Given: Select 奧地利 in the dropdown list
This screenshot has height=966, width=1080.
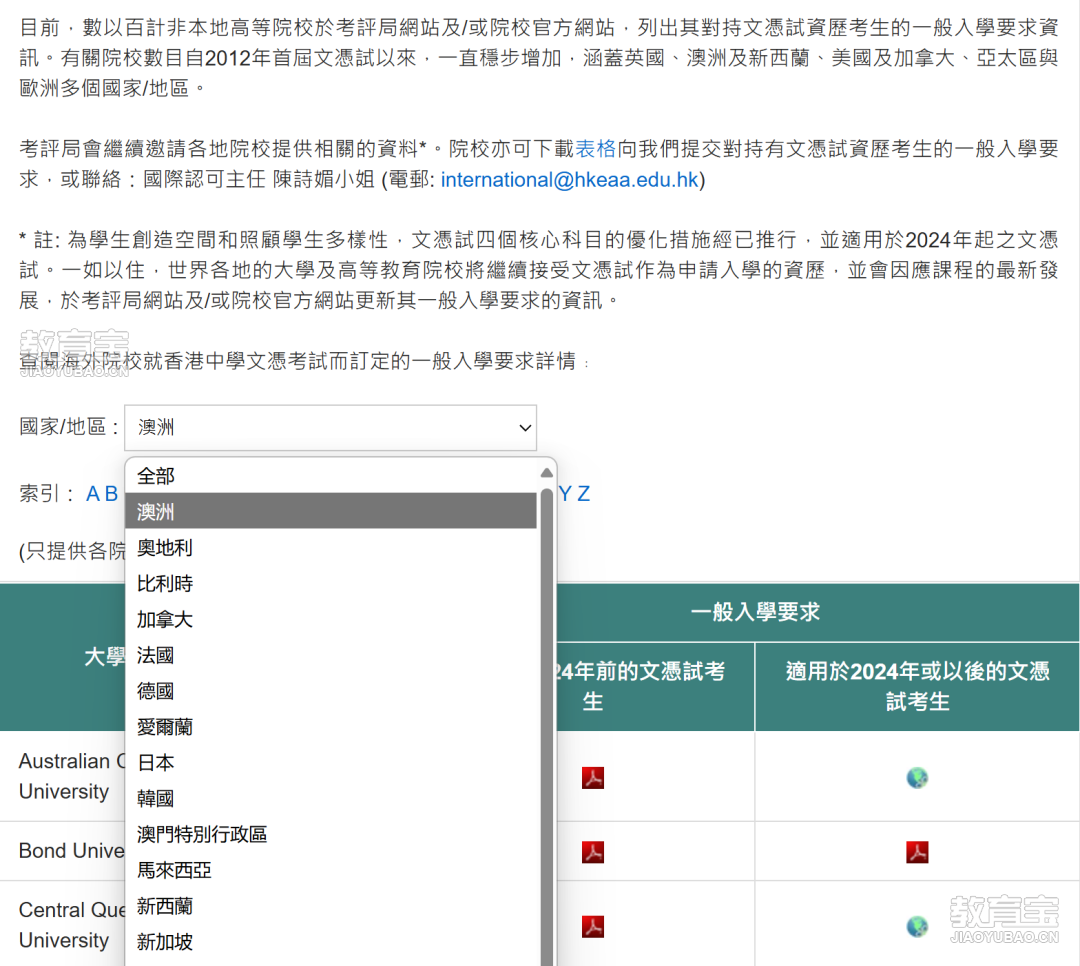Looking at the screenshot, I should tap(331, 547).
